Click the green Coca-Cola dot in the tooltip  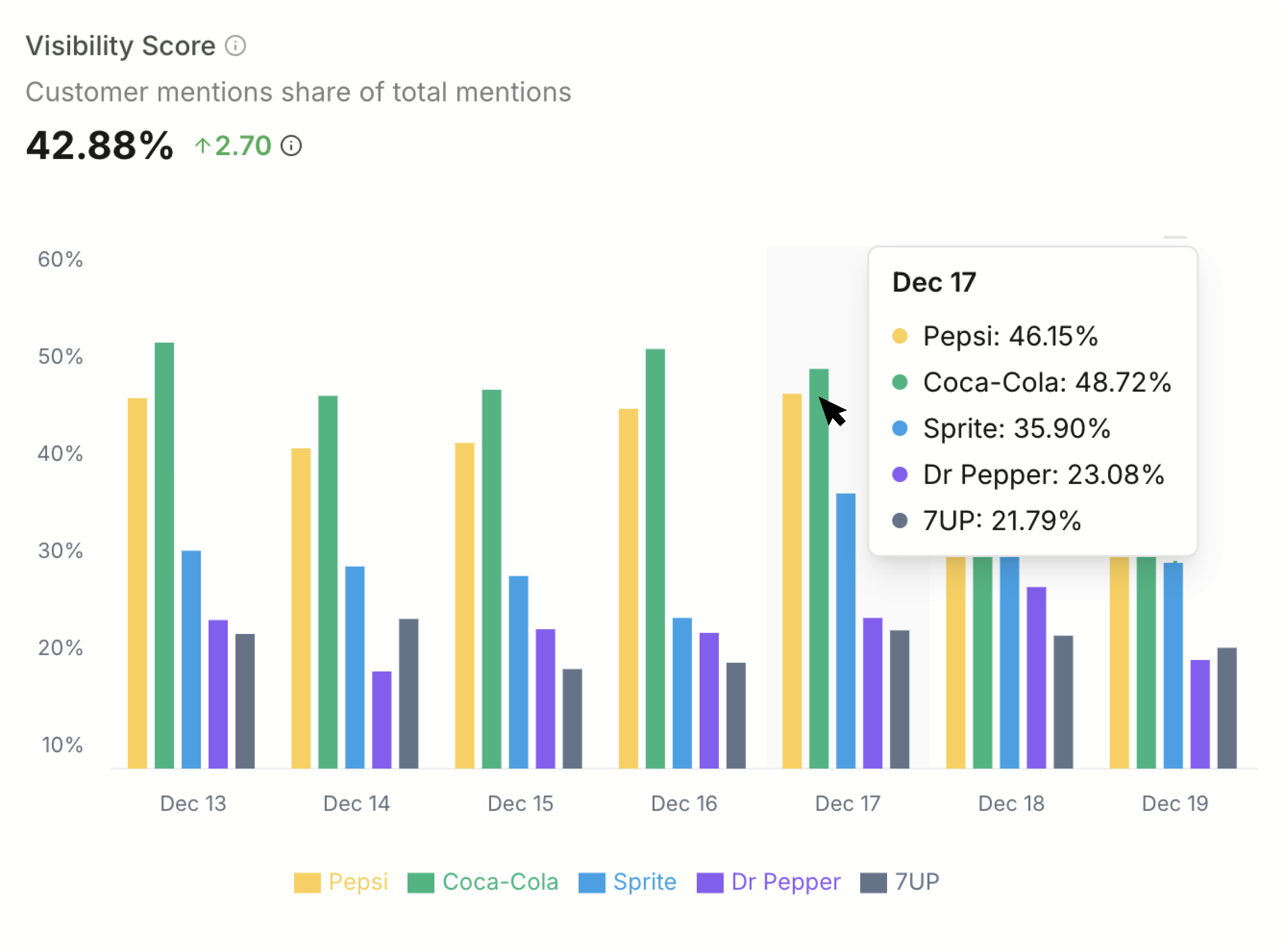click(x=900, y=382)
